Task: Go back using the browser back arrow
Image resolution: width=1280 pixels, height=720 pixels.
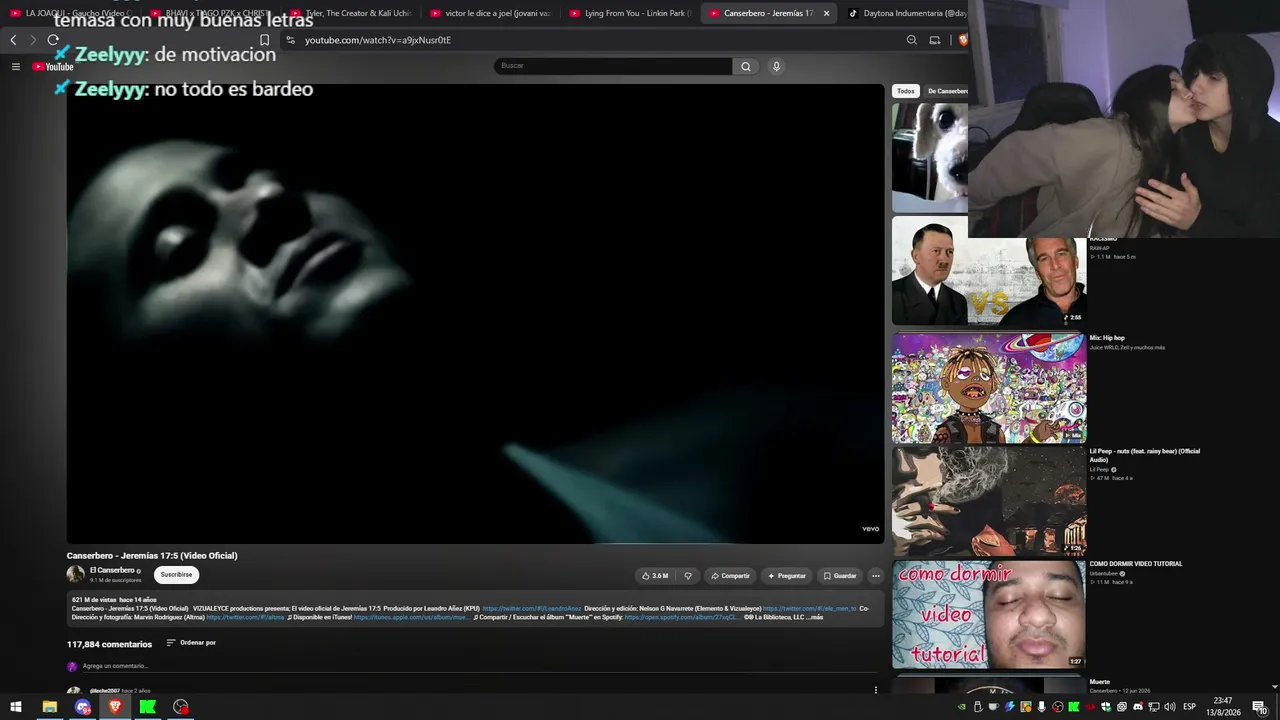Action: [x=13, y=40]
